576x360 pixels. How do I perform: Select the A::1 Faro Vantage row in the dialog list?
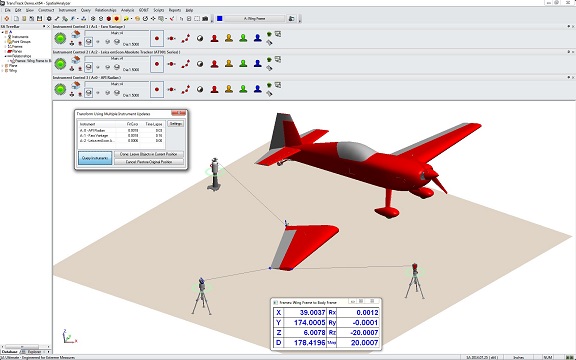pyautogui.click(x=121, y=136)
